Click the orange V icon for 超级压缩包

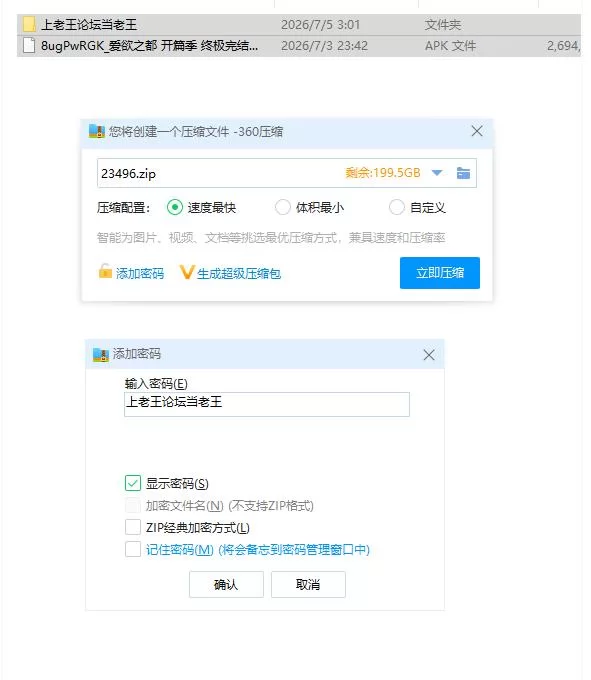coord(187,272)
